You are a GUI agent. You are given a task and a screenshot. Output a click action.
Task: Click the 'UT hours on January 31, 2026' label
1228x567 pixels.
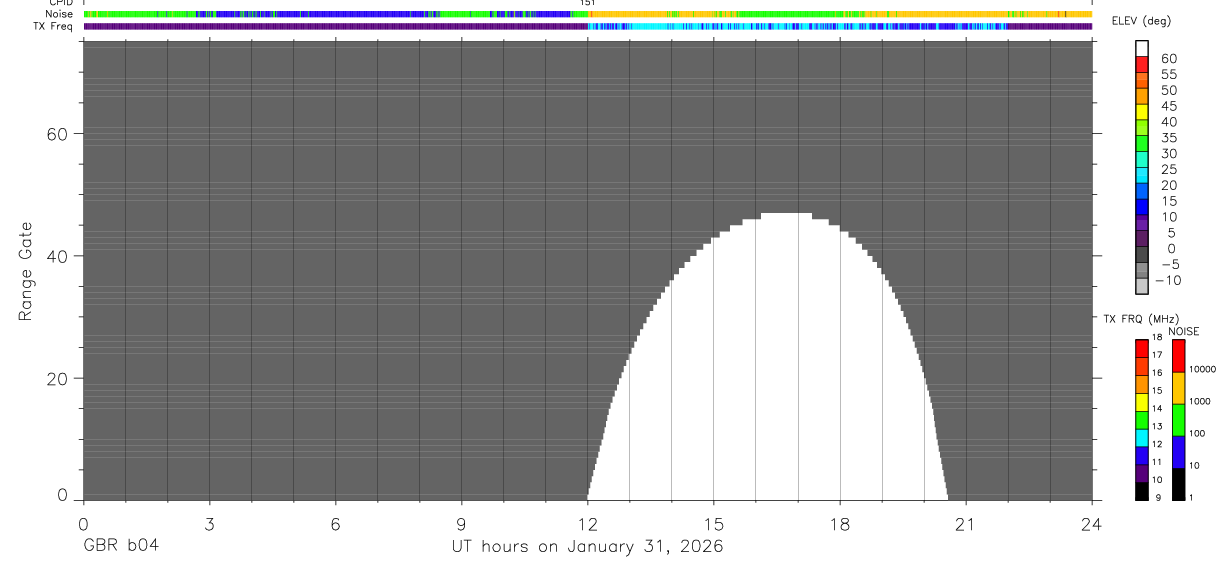point(588,547)
